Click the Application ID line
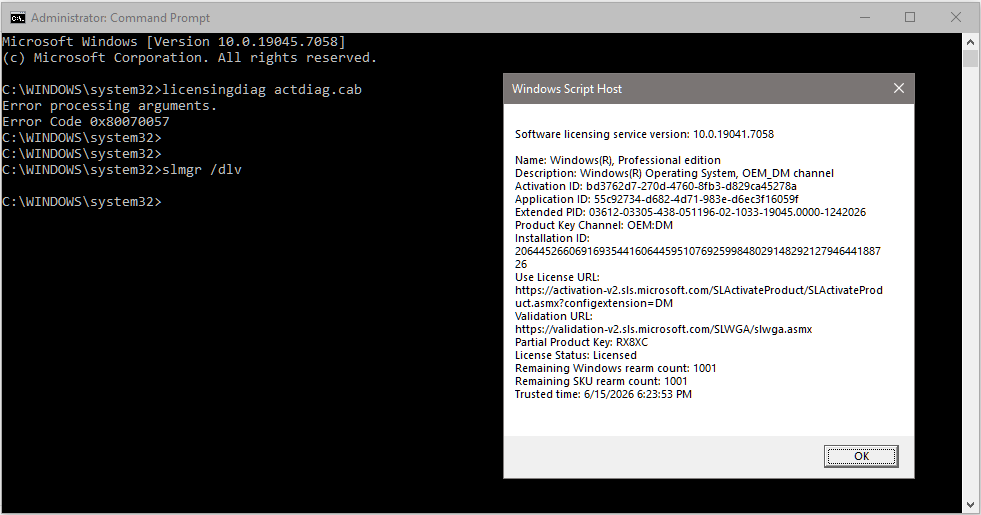 [656, 200]
